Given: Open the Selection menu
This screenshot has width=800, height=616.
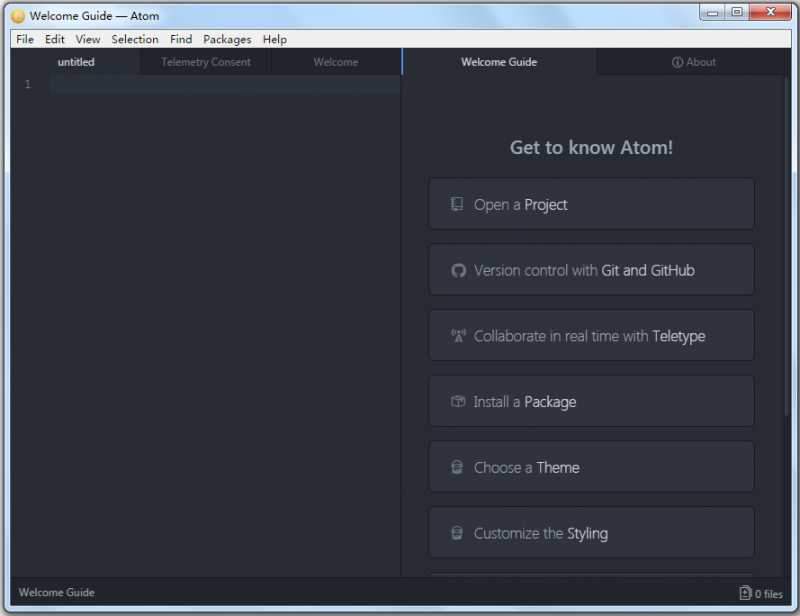Looking at the screenshot, I should 135,39.
